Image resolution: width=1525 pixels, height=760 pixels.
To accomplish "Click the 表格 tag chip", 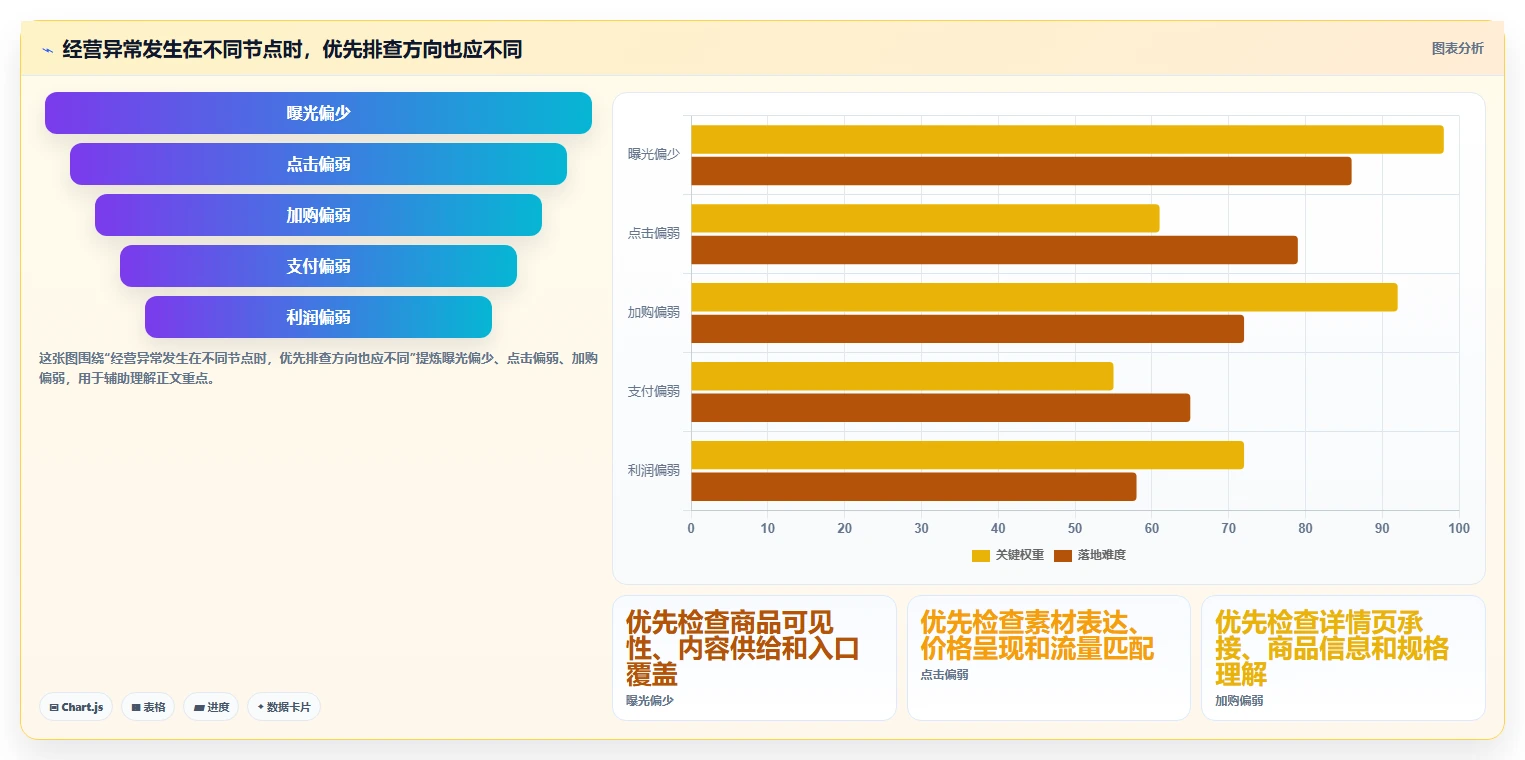I will point(148,707).
